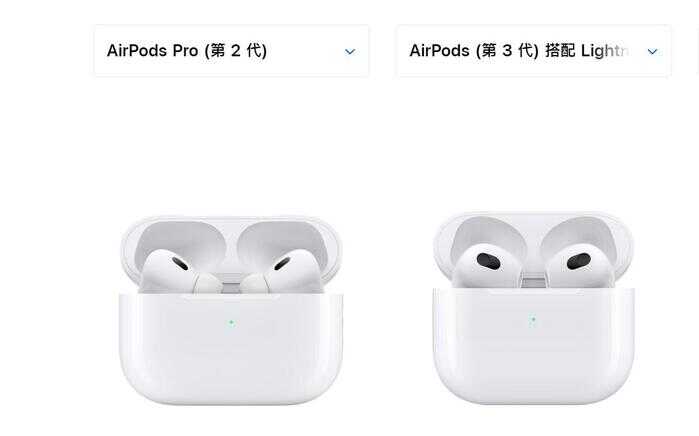Select the AirPods 3rd generation product image
This screenshot has width=699, height=436.
point(533,308)
